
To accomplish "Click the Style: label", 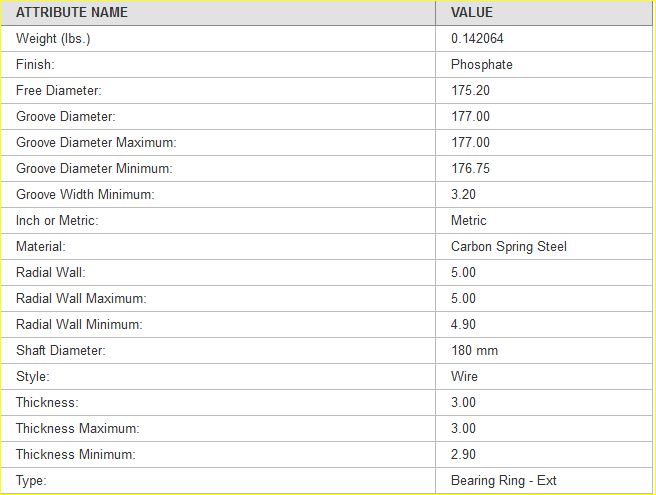I will click(33, 377).
